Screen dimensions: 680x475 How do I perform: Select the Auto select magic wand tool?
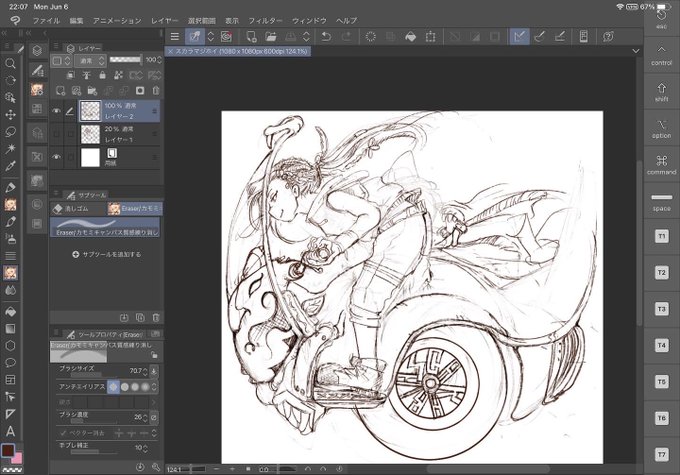point(10,149)
